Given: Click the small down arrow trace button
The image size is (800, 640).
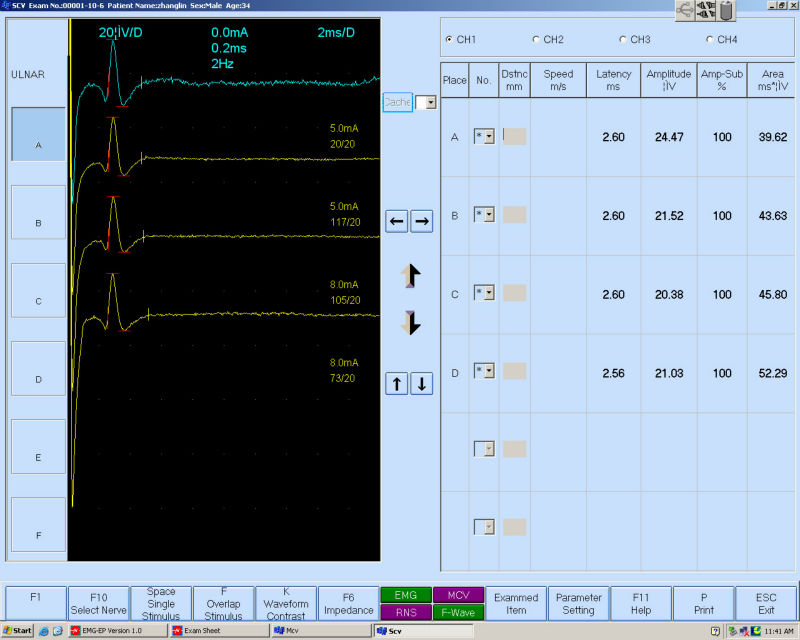Looking at the screenshot, I should [x=421, y=383].
